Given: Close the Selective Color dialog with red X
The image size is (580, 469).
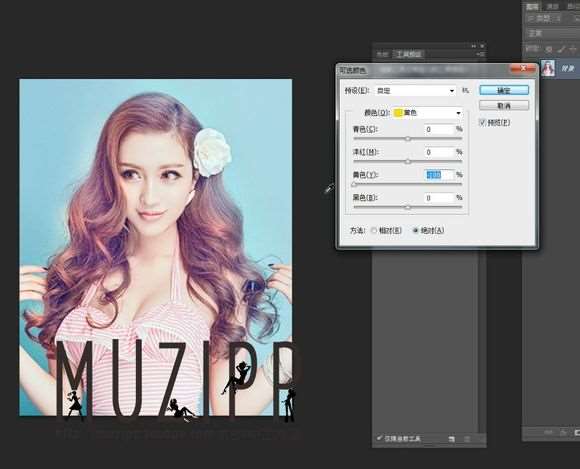Looking at the screenshot, I should [523, 68].
